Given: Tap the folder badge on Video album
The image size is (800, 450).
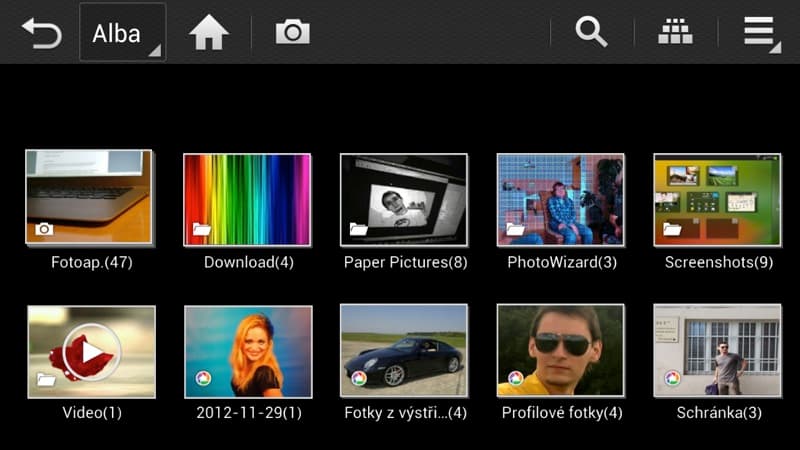Looking at the screenshot, I should 46,380.
